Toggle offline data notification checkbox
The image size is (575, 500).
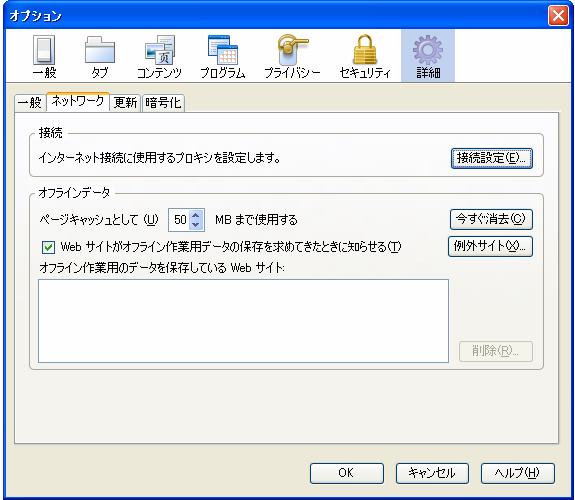48,247
